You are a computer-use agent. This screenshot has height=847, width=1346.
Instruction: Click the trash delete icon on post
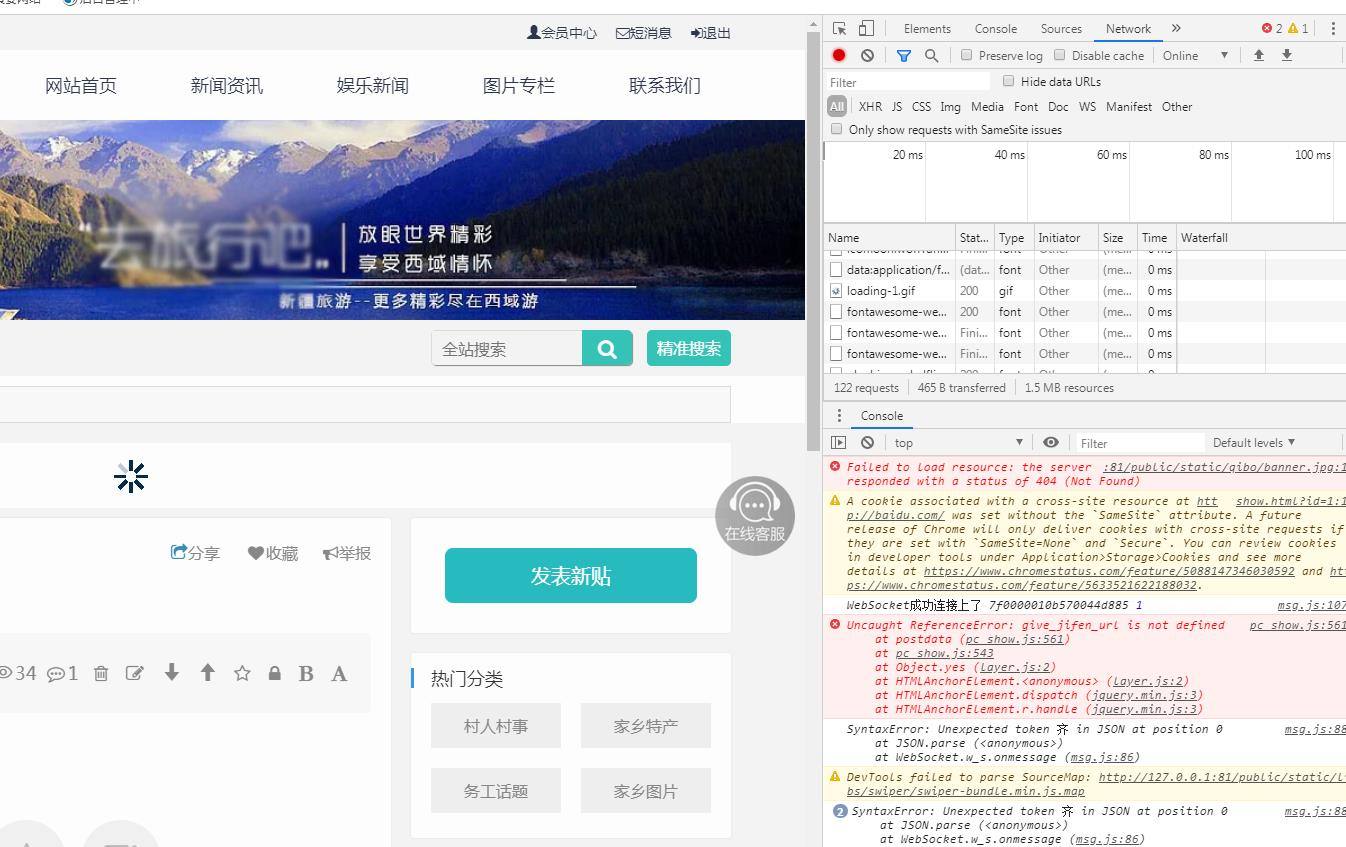101,673
